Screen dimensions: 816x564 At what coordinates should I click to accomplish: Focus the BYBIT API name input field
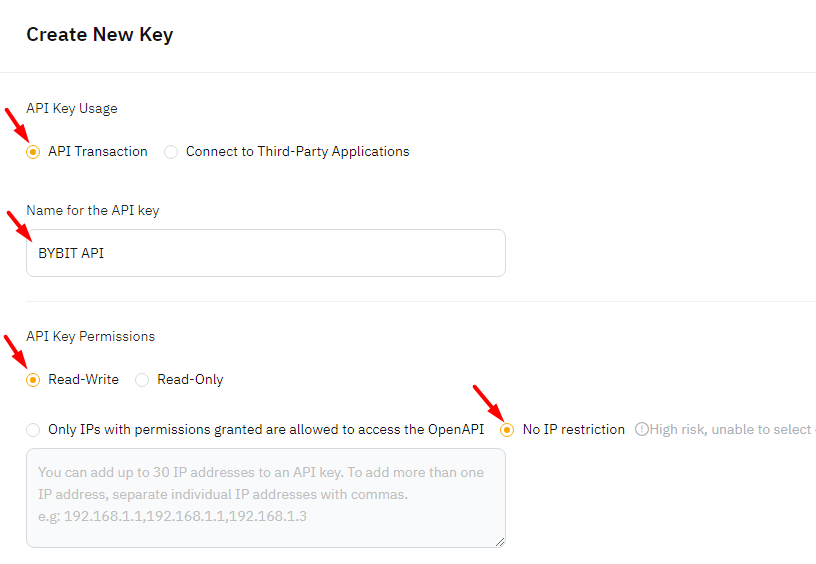pos(266,253)
